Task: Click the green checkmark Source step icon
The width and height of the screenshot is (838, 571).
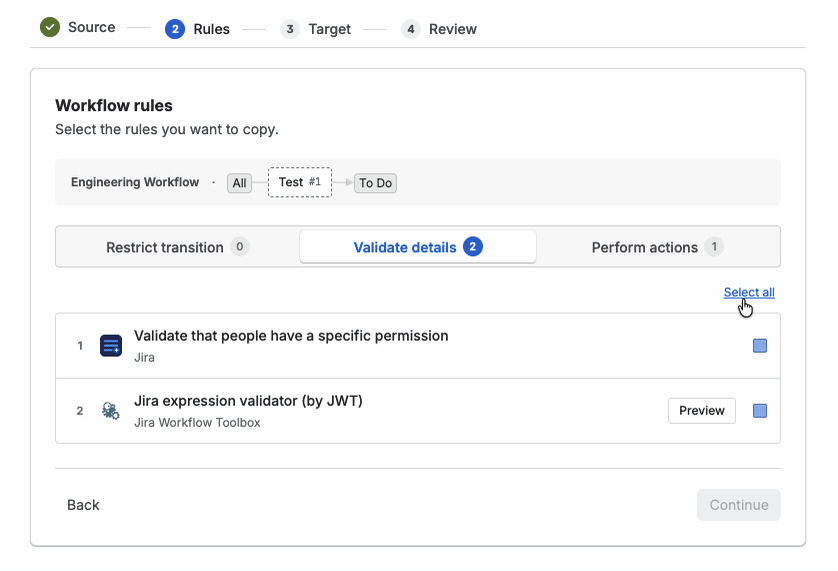Action: (x=50, y=27)
